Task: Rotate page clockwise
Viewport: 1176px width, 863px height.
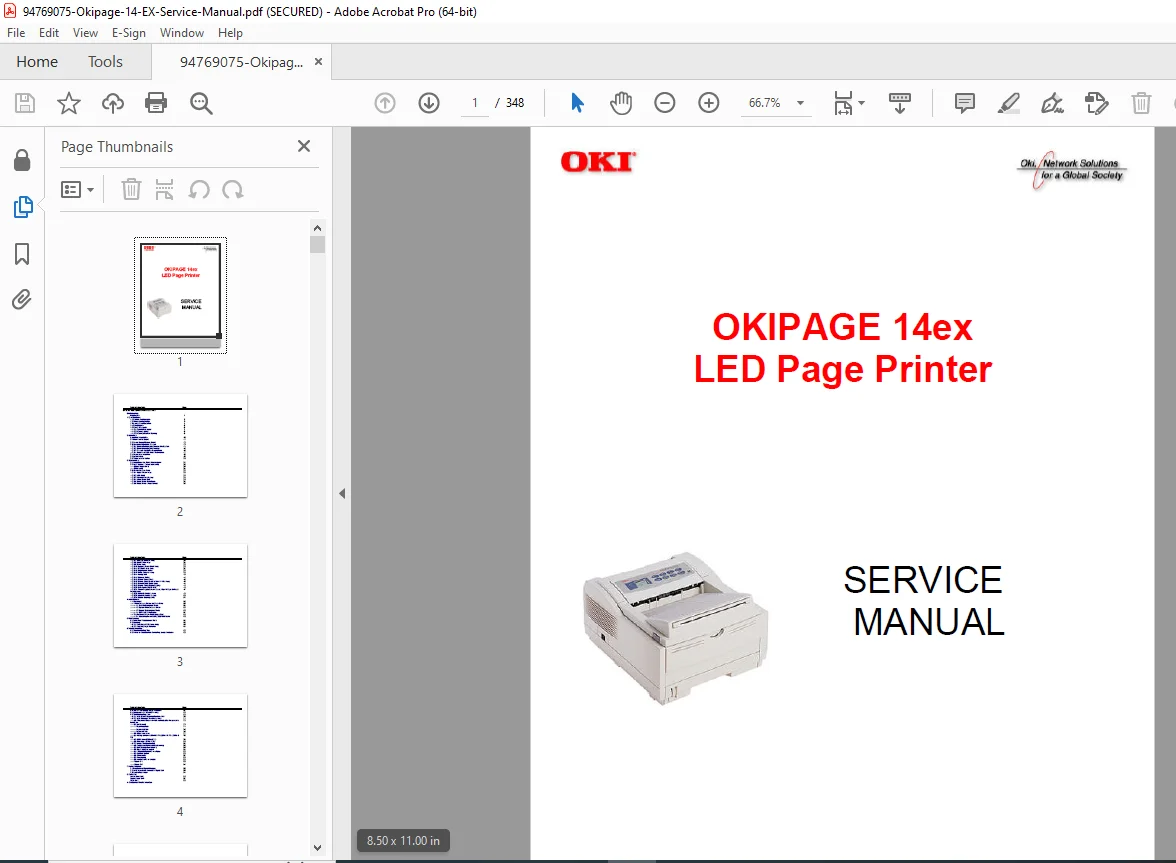Action: click(232, 190)
